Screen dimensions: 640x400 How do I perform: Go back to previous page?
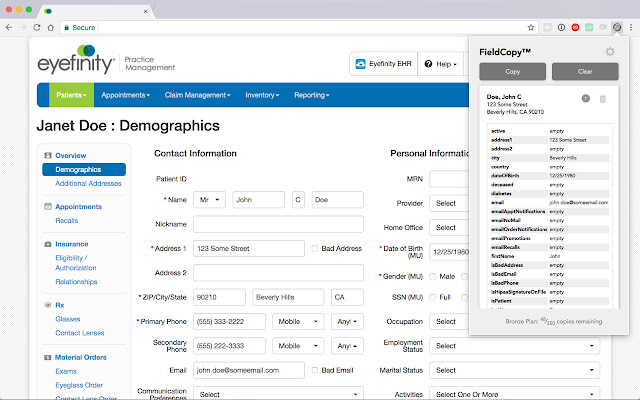9,27
